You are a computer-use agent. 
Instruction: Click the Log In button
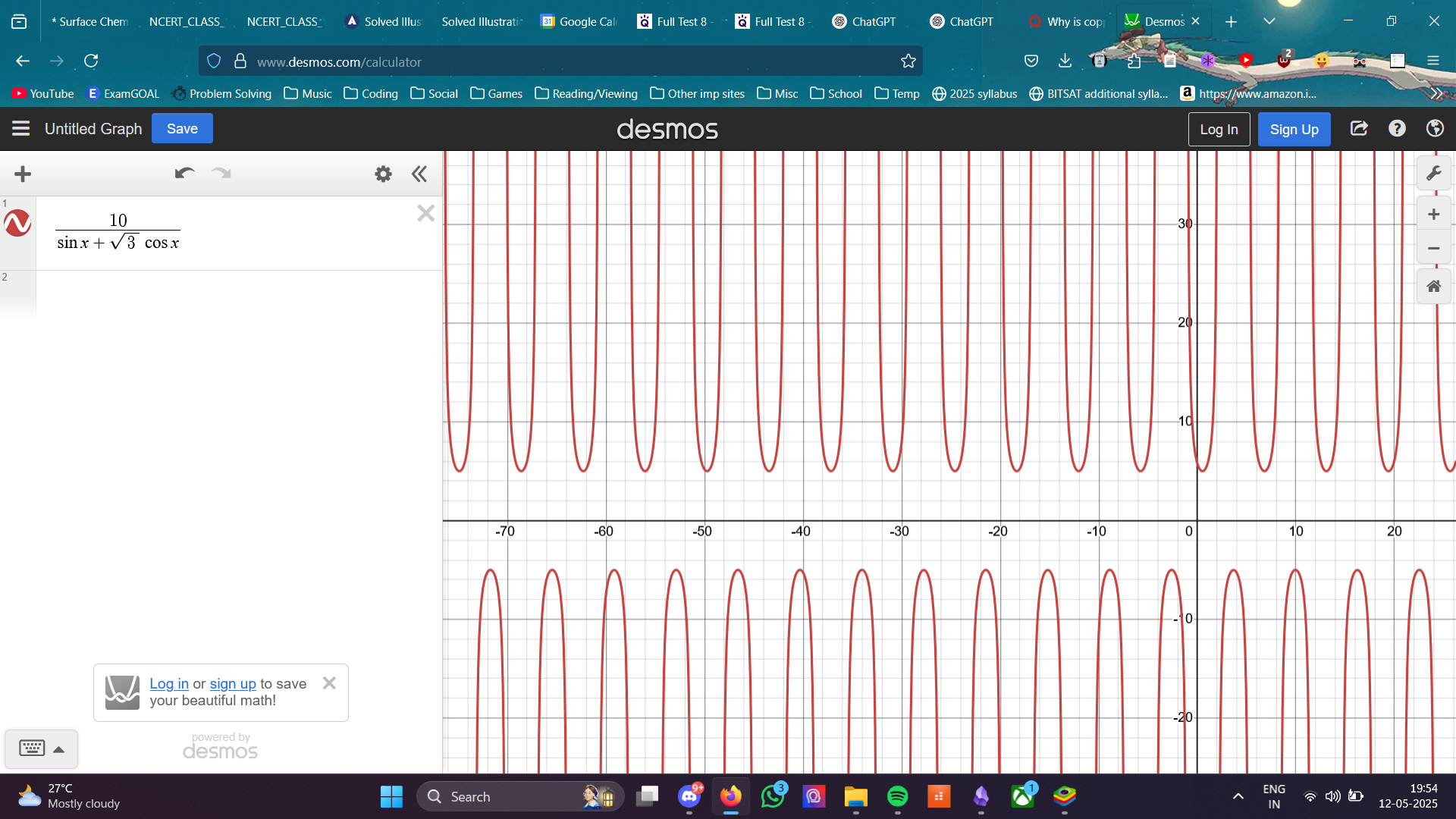pyautogui.click(x=1219, y=129)
